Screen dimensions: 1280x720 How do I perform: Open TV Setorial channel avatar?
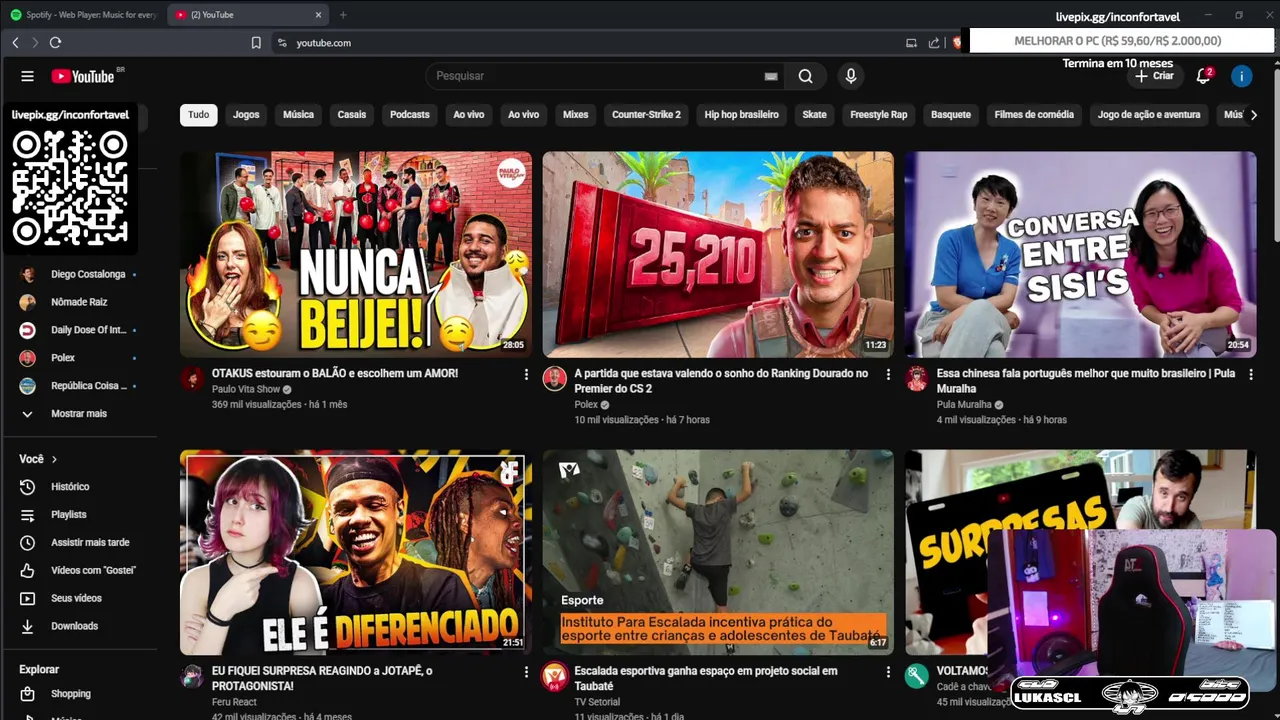click(554, 676)
